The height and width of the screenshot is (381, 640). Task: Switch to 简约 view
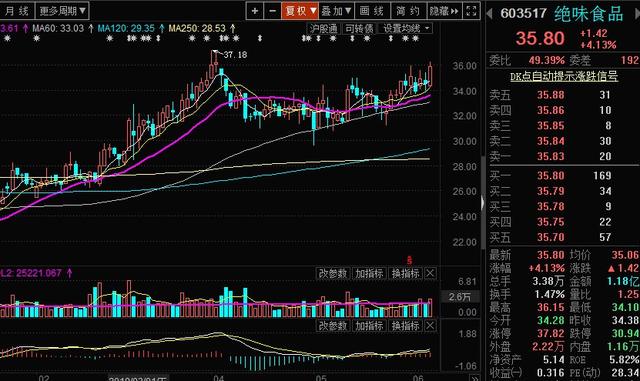[x=408, y=11]
